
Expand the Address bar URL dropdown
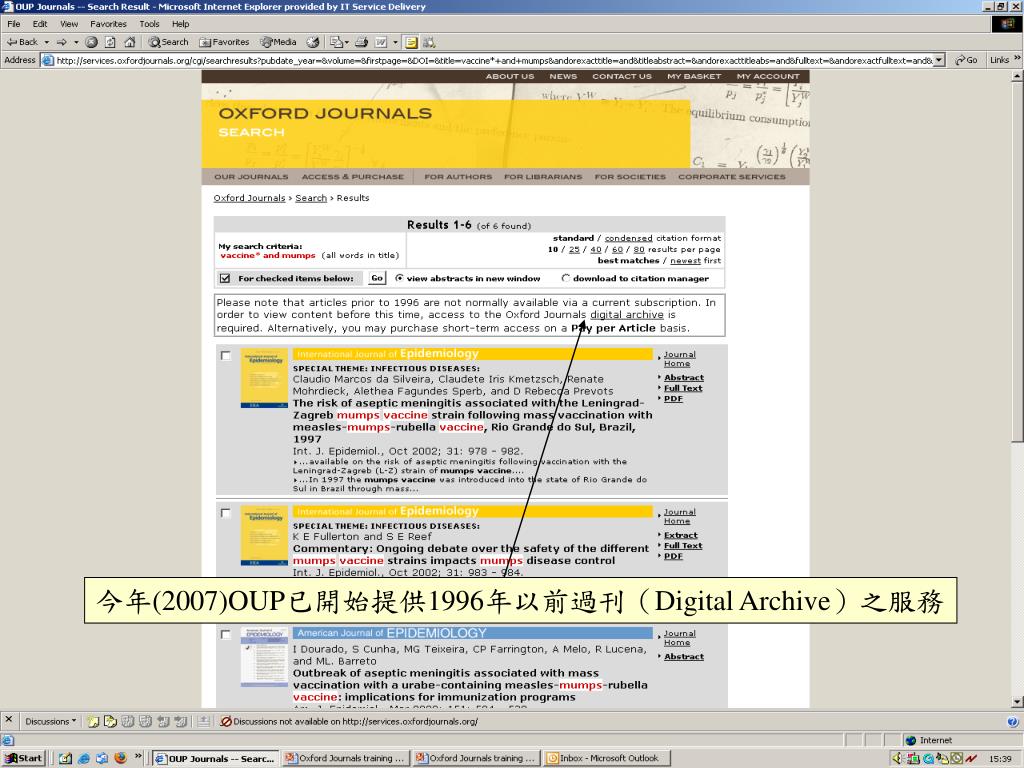(939, 60)
